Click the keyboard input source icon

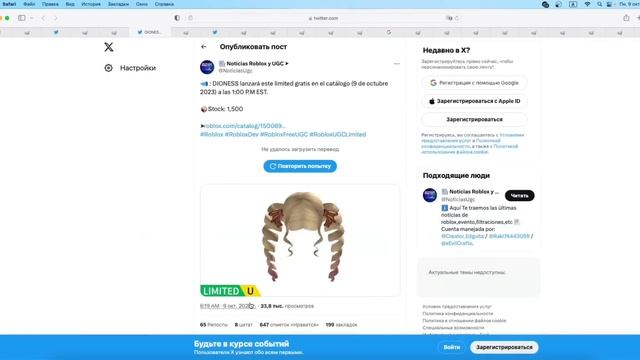click(573, 4)
